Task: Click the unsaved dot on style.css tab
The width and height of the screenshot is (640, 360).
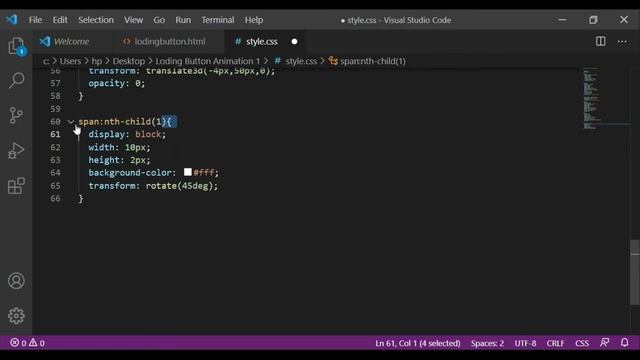Action: pos(294,42)
